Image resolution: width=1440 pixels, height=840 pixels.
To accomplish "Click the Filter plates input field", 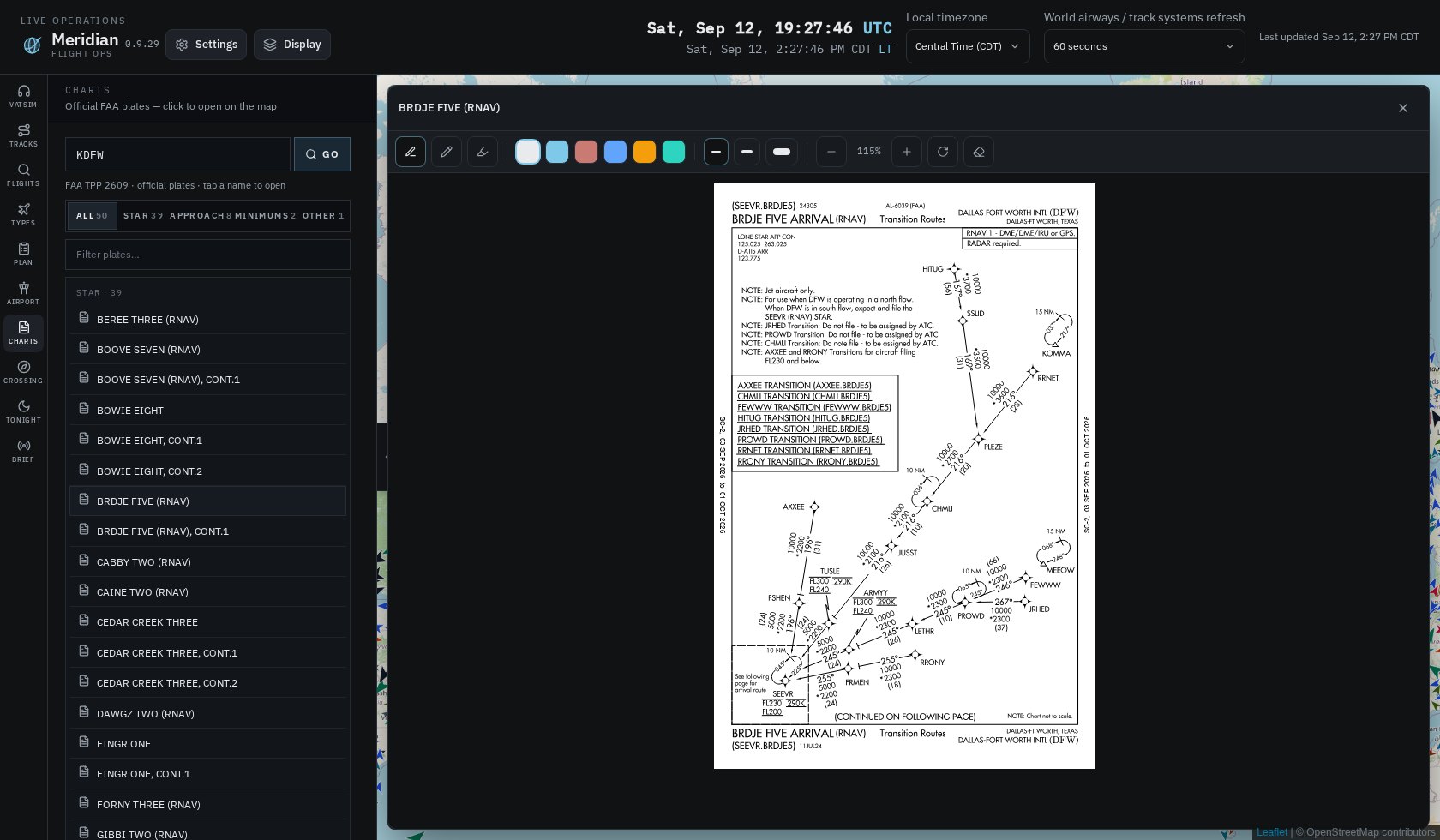I will pyautogui.click(x=207, y=255).
